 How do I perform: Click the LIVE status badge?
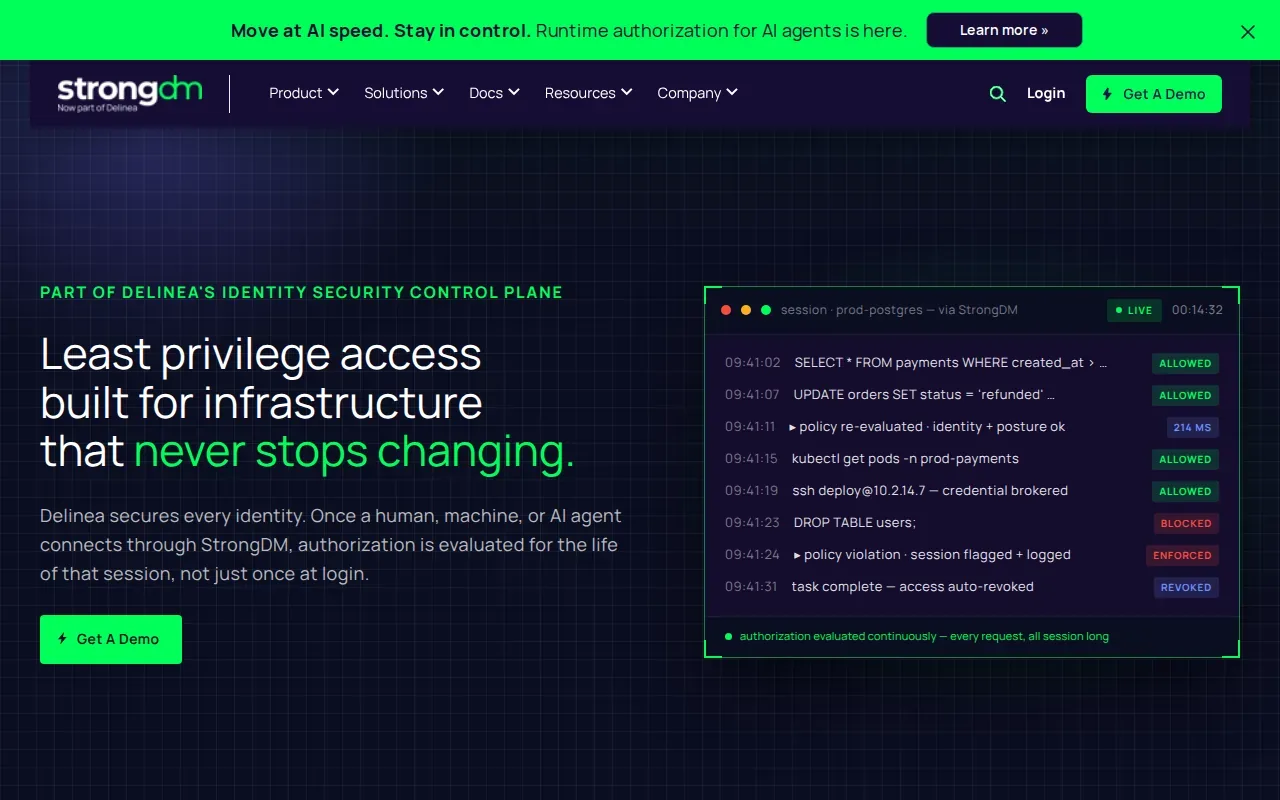1134,310
